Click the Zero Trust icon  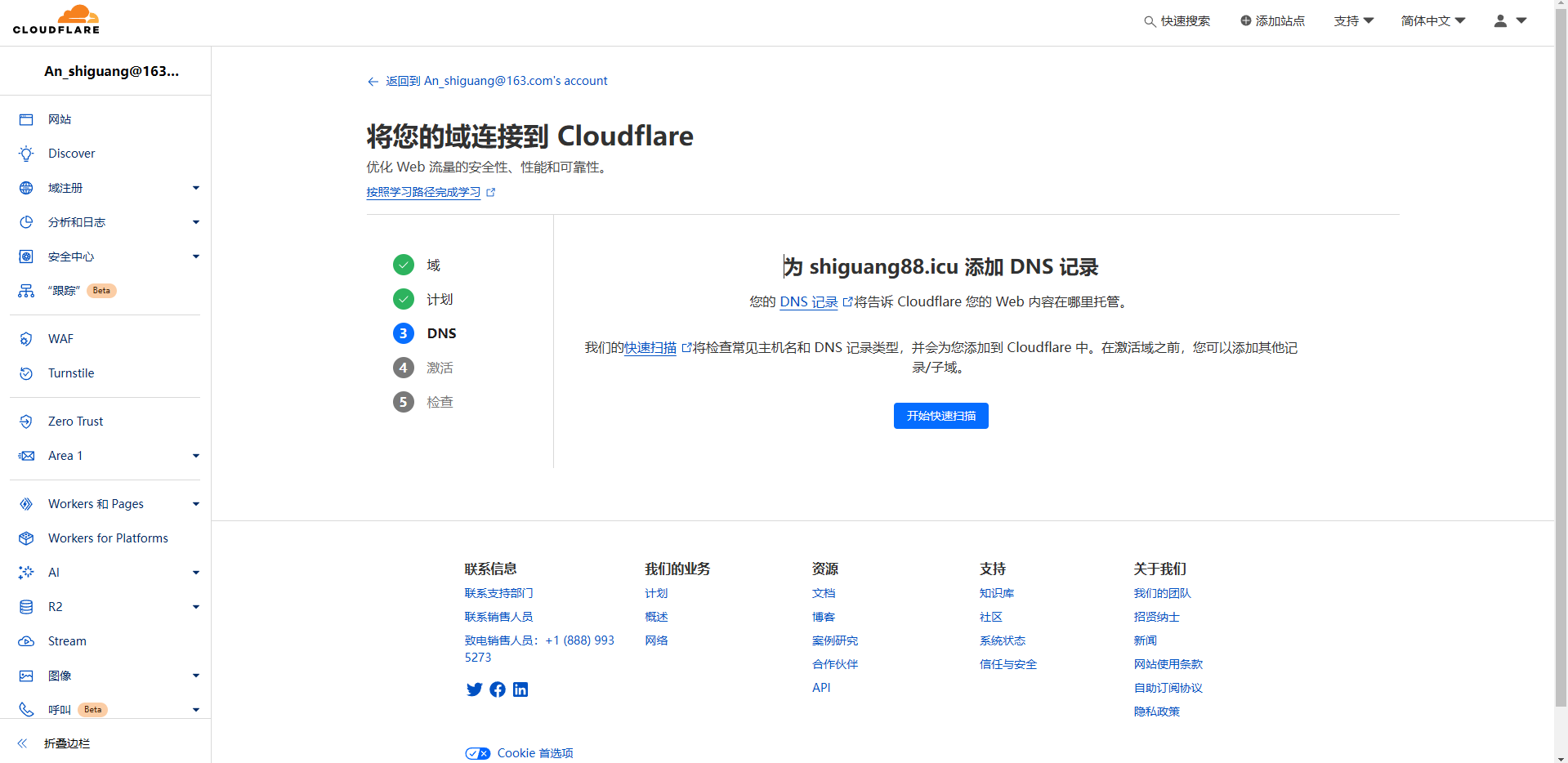26,422
